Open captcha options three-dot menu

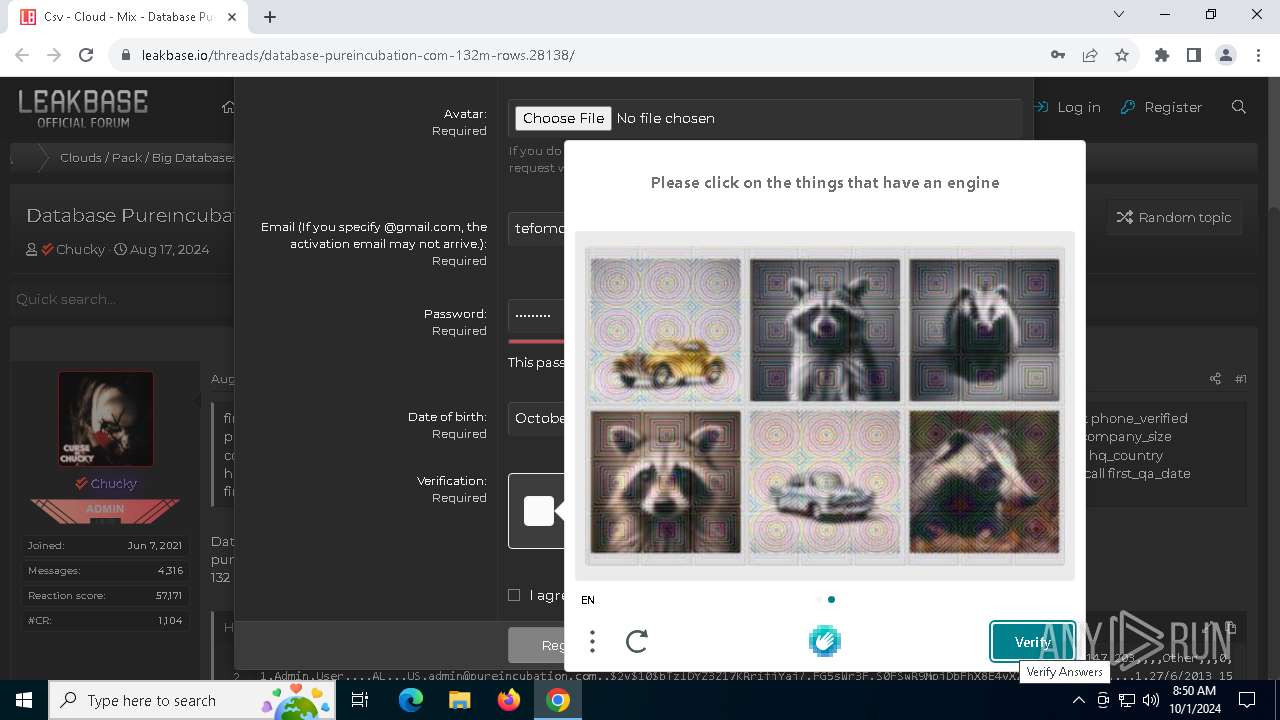[x=592, y=641]
